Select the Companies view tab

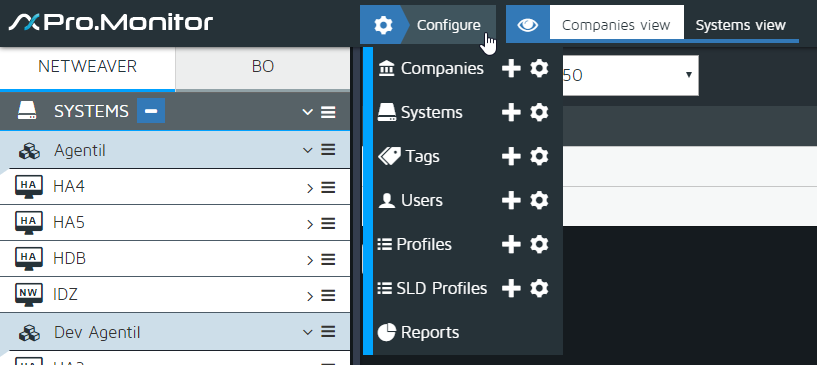pyautogui.click(x=616, y=25)
